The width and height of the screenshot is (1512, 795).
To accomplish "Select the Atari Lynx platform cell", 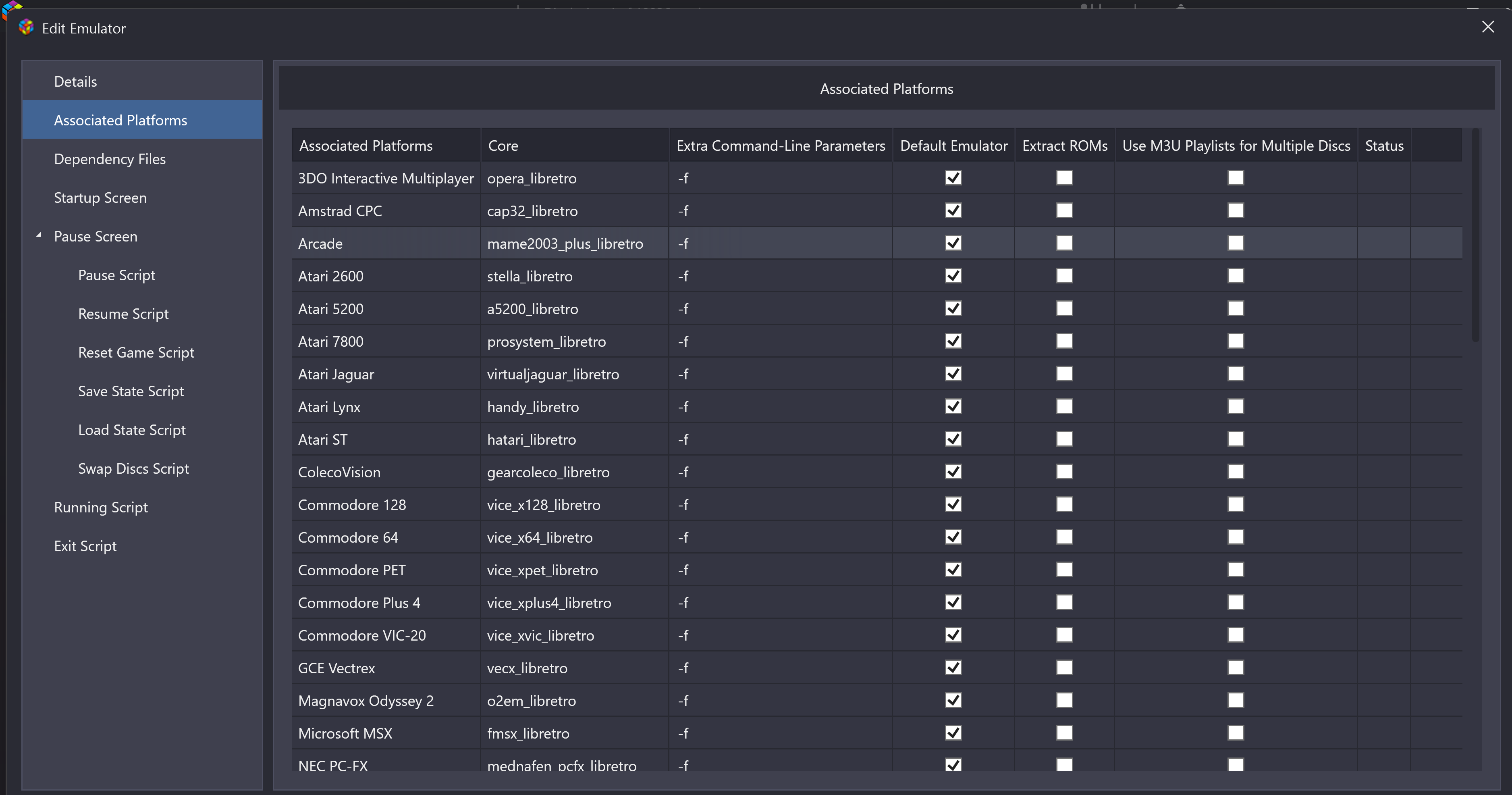I will click(x=386, y=407).
